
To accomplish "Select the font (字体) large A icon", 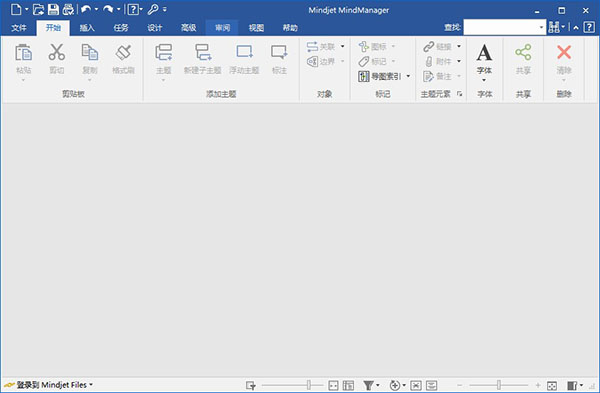I will [x=484, y=53].
